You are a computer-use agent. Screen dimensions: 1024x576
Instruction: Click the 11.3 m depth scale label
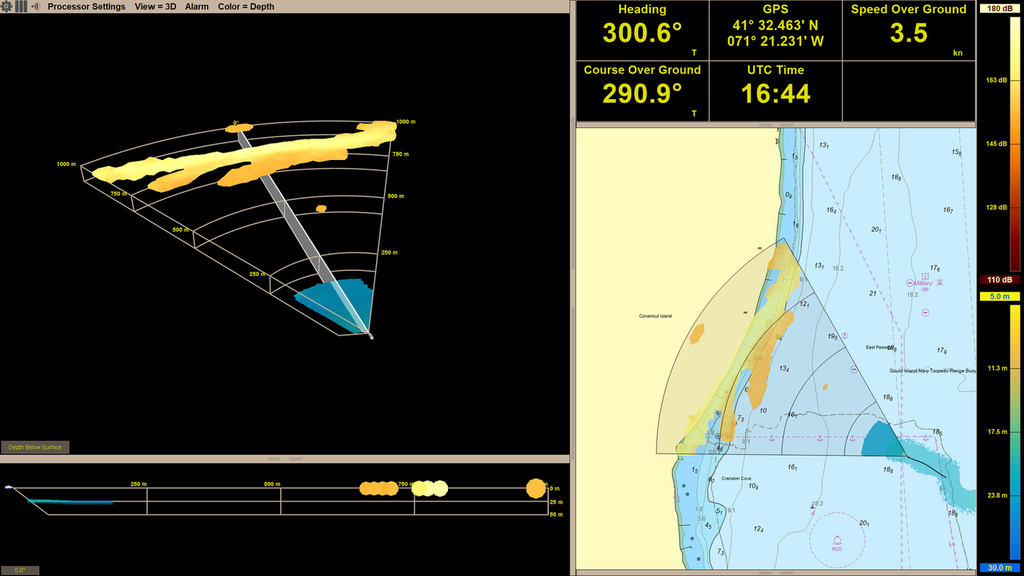[997, 368]
